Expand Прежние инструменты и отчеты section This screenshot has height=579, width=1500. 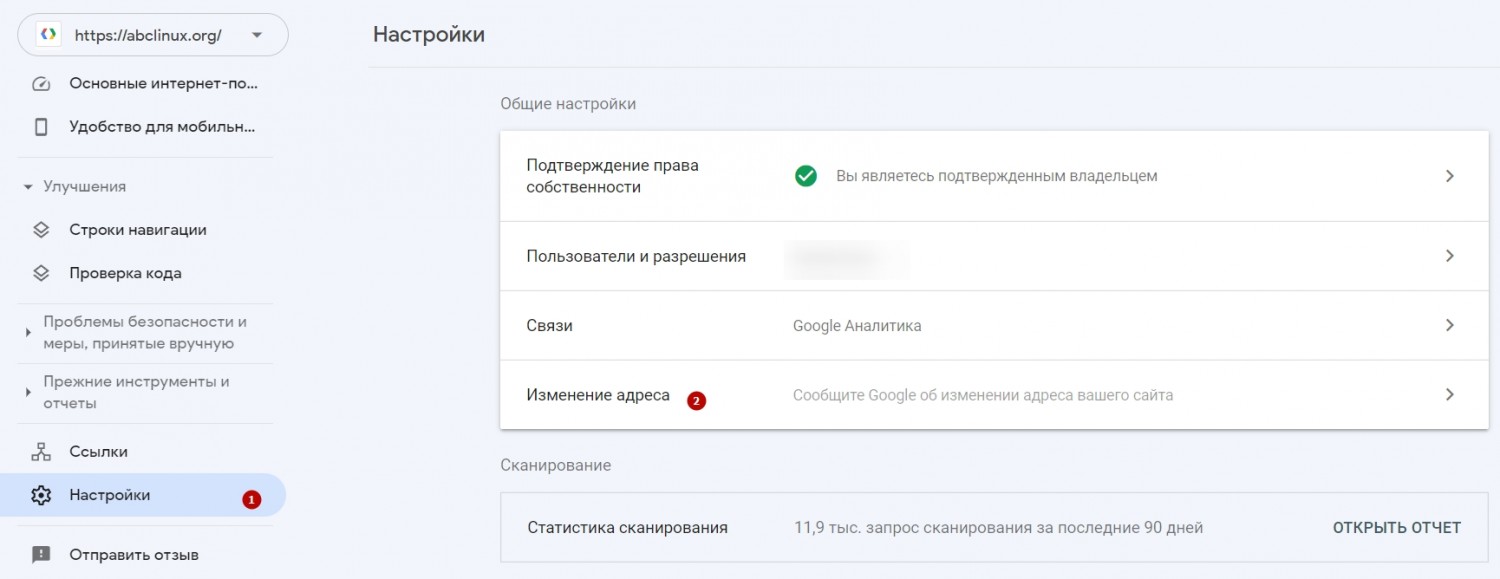[28, 393]
